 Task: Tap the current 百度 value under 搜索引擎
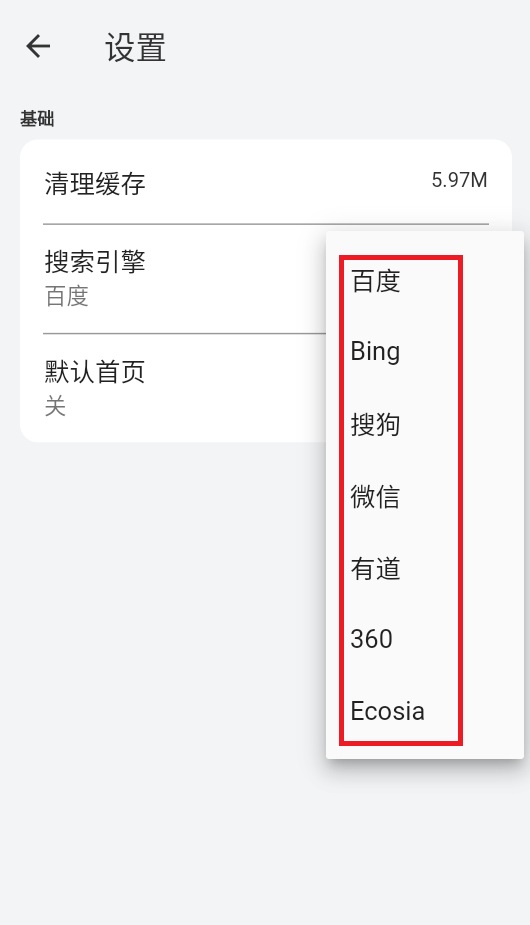67,296
